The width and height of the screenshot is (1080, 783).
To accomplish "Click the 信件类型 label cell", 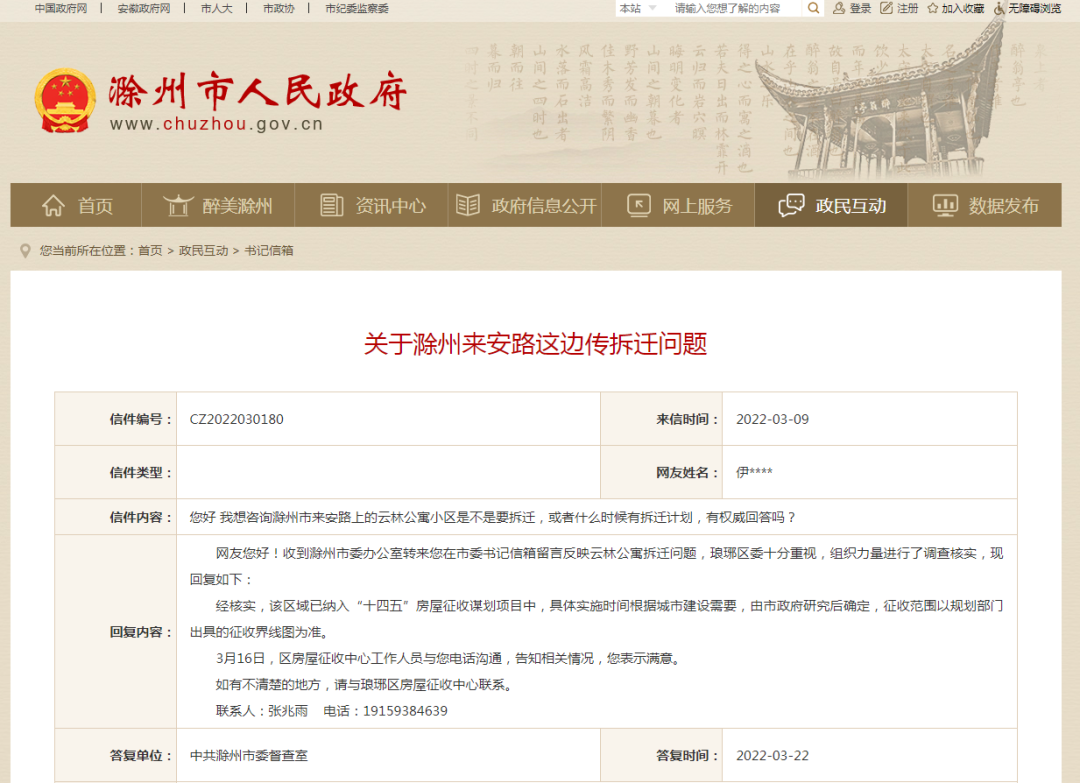I will (116, 472).
